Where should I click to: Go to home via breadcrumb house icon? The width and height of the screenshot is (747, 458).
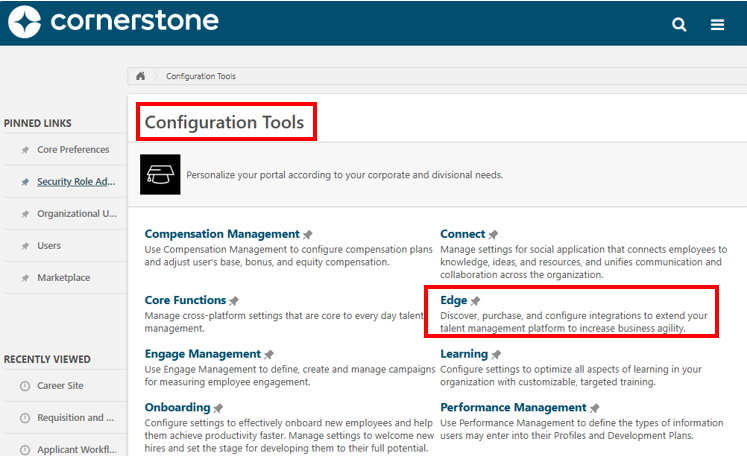pyautogui.click(x=141, y=76)
